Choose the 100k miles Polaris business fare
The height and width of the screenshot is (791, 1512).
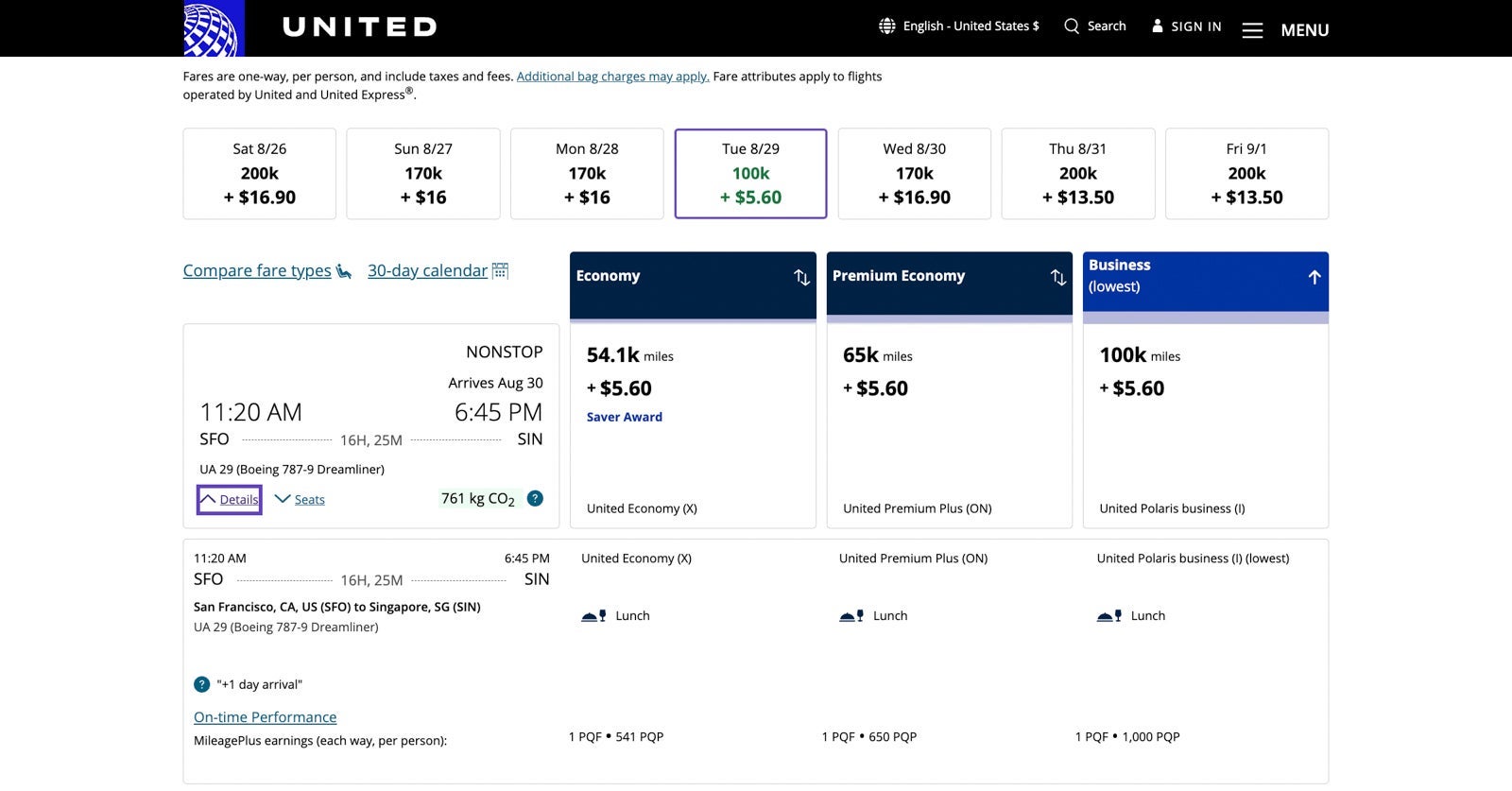1205,425
